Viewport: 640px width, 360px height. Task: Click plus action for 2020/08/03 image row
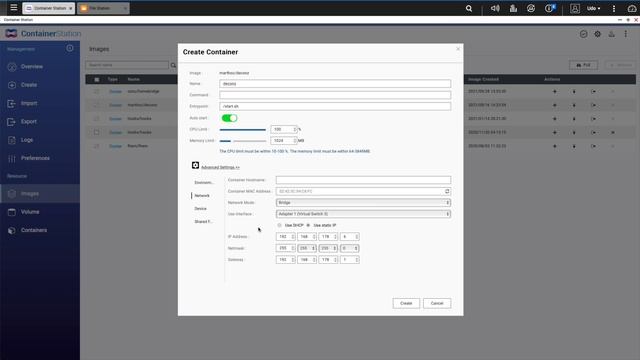pyautogui.click(x=555, y=146)
